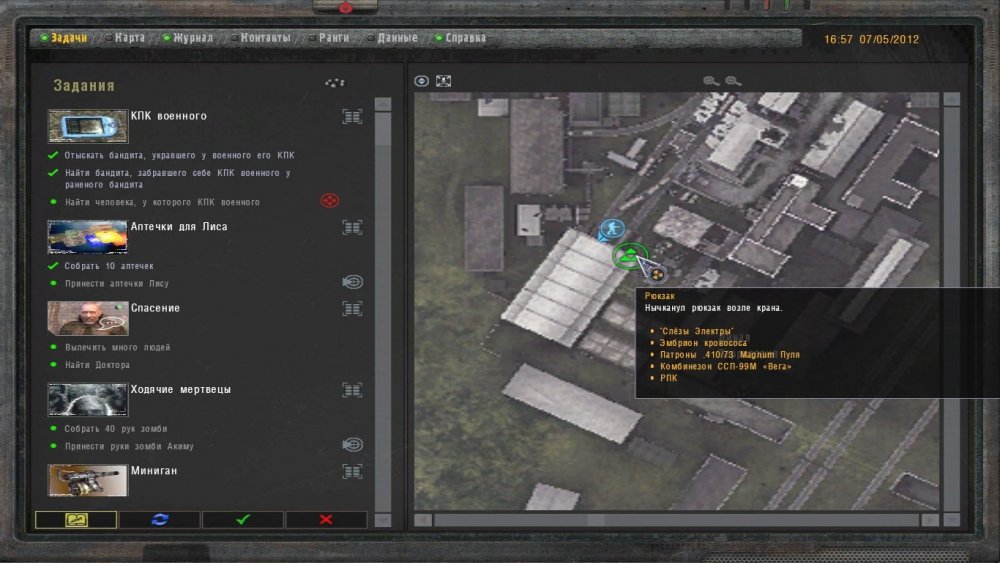Click the green player position marker
Viewport: 1000px width, 563px height.
point(630,256)
